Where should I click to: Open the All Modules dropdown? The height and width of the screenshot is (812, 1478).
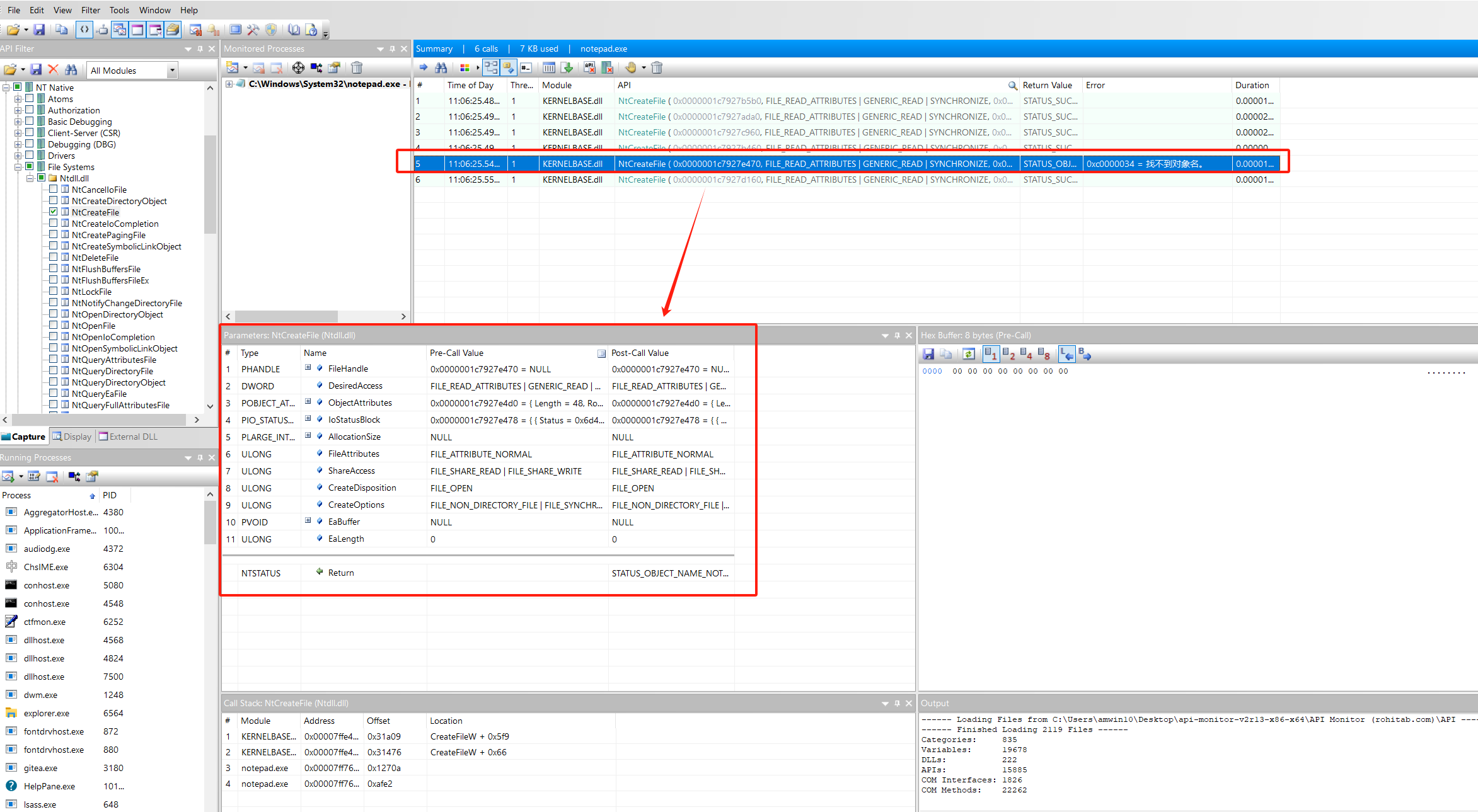tap(171, 71)
